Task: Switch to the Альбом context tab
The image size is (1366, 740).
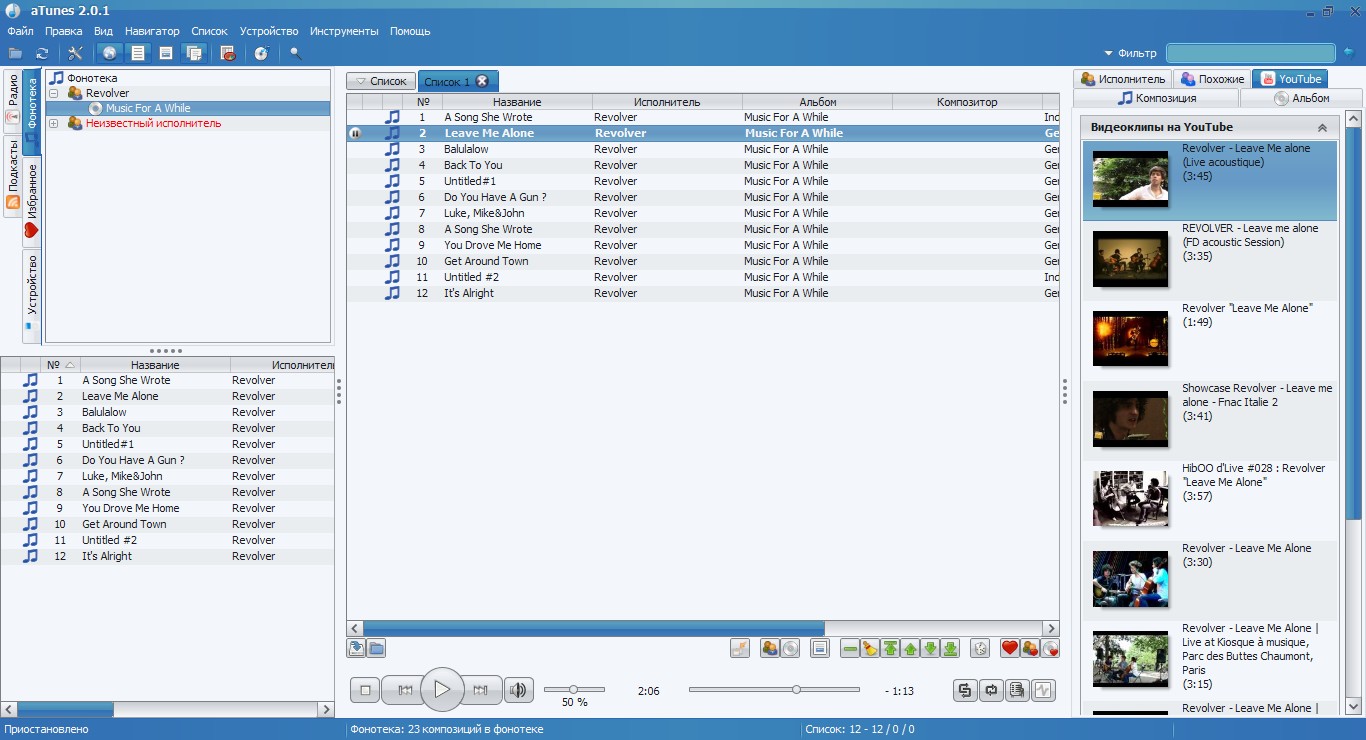Action: point(1301,98)
